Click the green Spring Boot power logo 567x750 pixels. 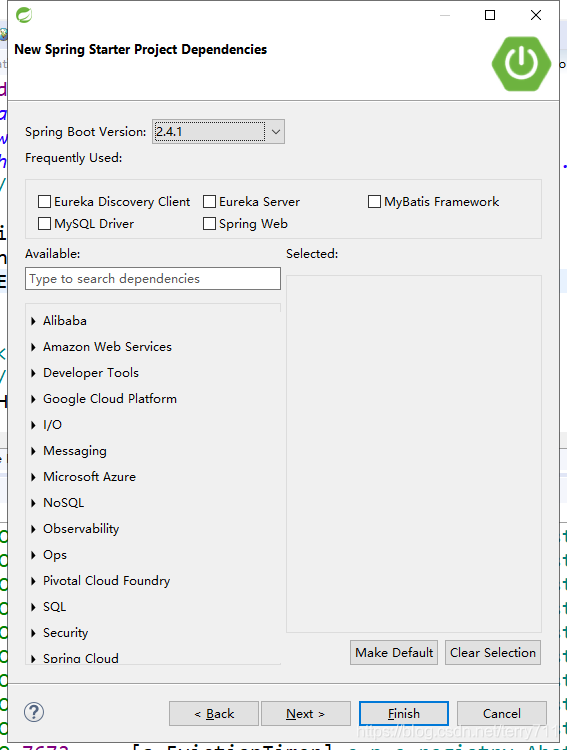[521, 63]
